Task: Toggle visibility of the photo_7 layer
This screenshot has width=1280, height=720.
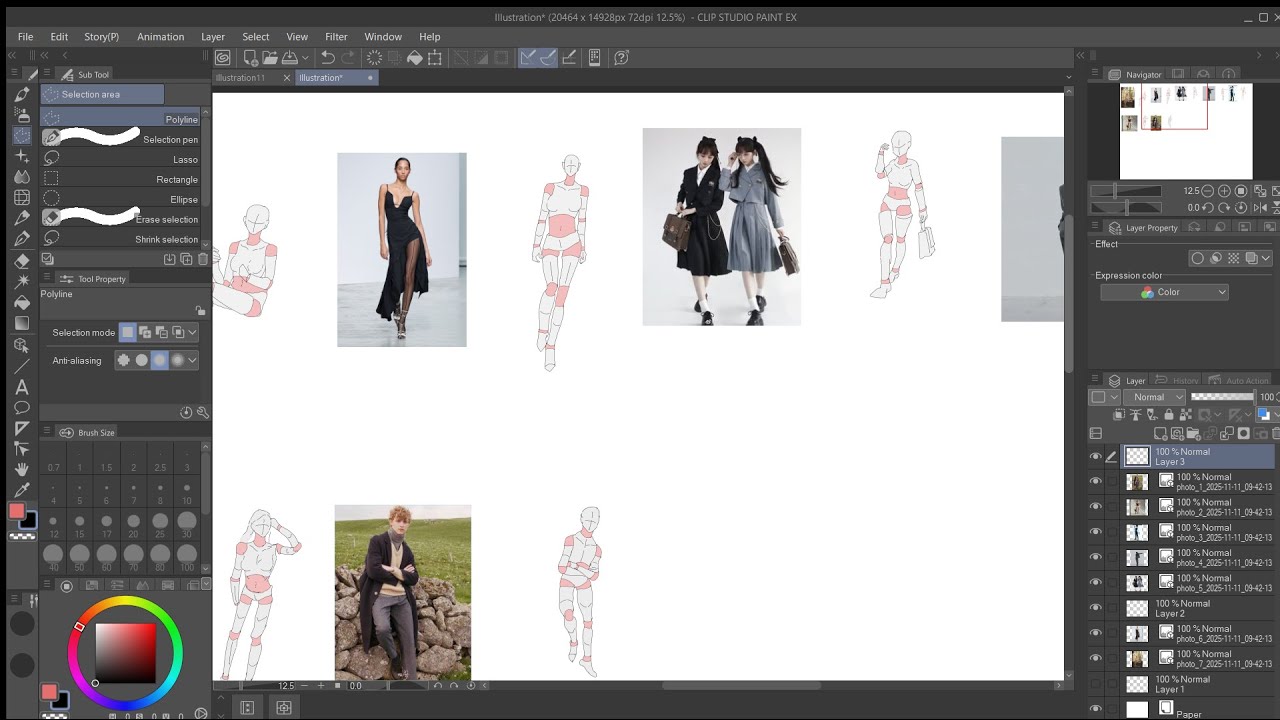Action: tap(1096, 659)
